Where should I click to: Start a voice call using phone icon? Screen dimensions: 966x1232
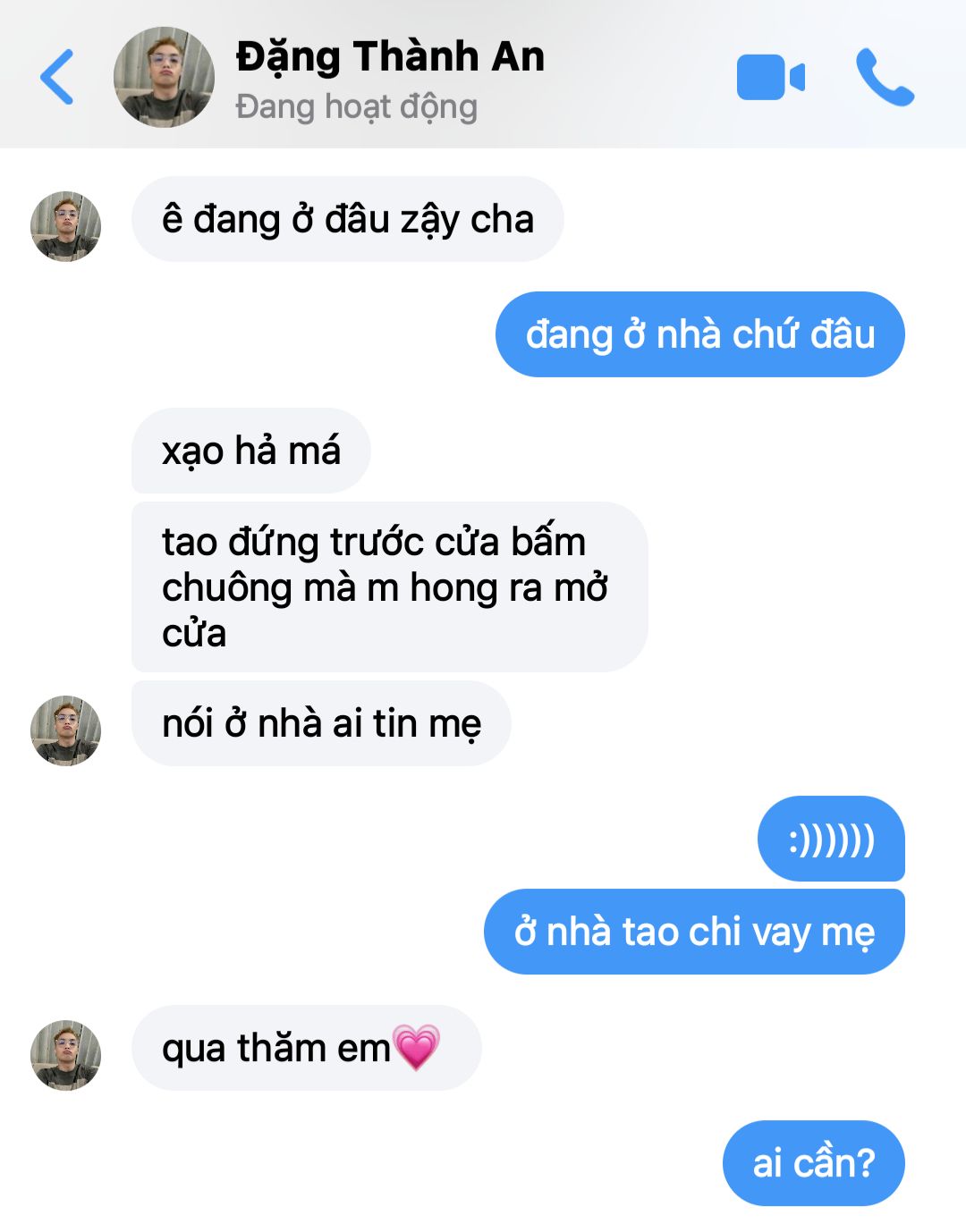[x=885, y=77]
